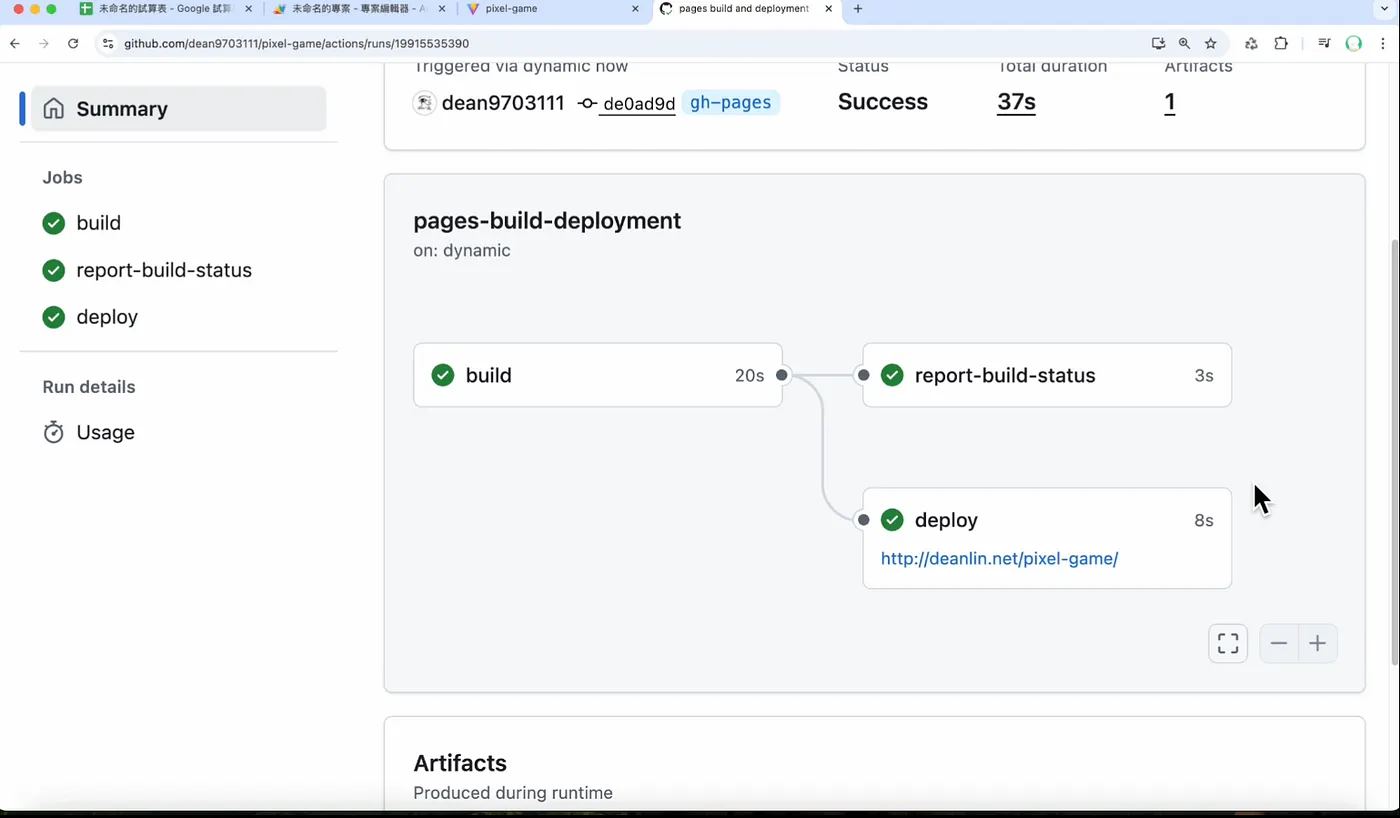
Task: Open the Chrome three-dot menu
Action: 1382,44
